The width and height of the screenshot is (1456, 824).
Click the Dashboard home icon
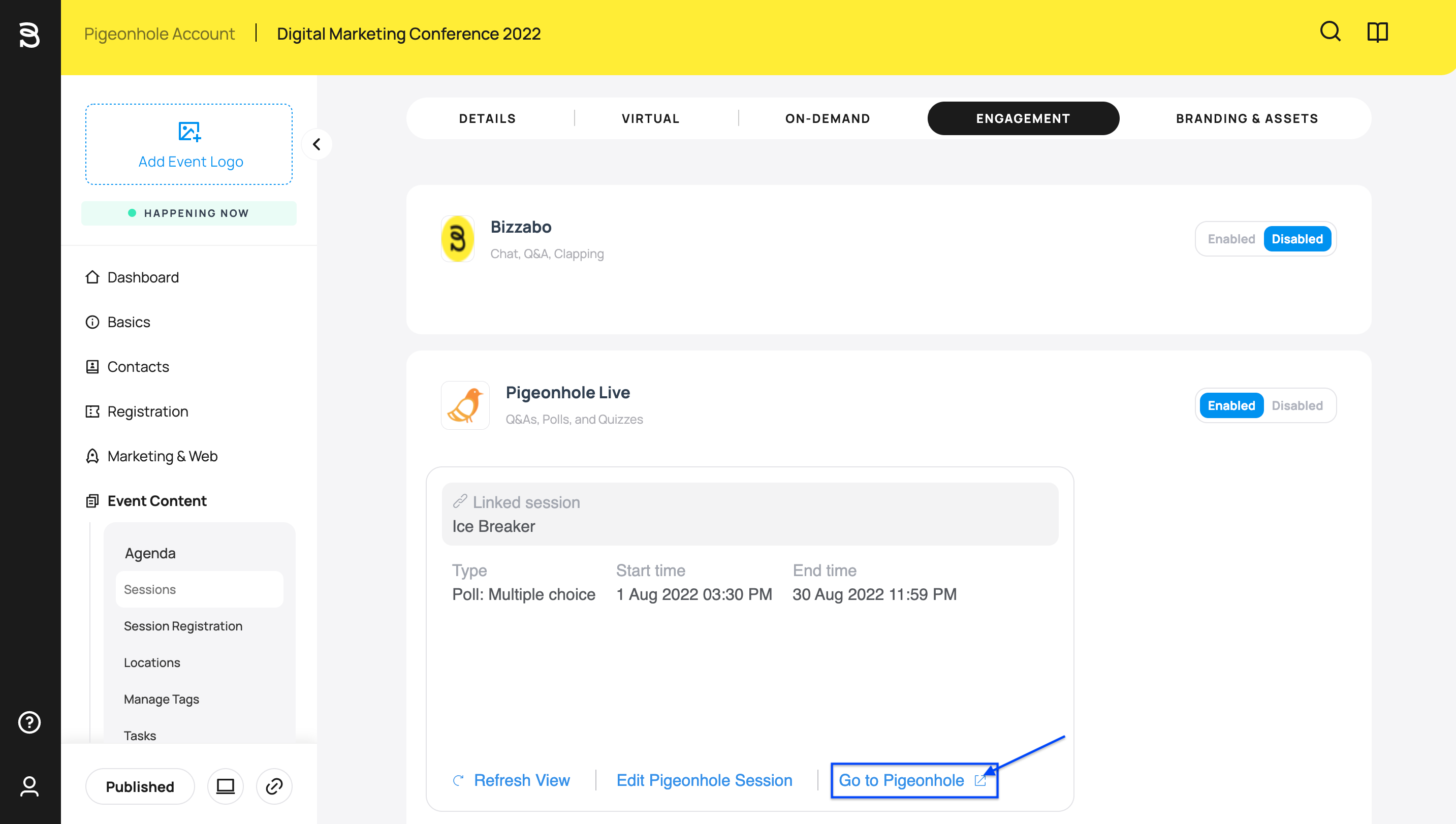[x=92, y=277]
